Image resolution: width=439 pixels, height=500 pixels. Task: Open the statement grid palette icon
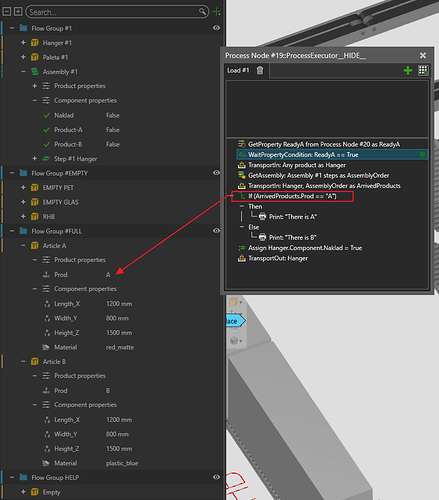(x=423, y=70)
